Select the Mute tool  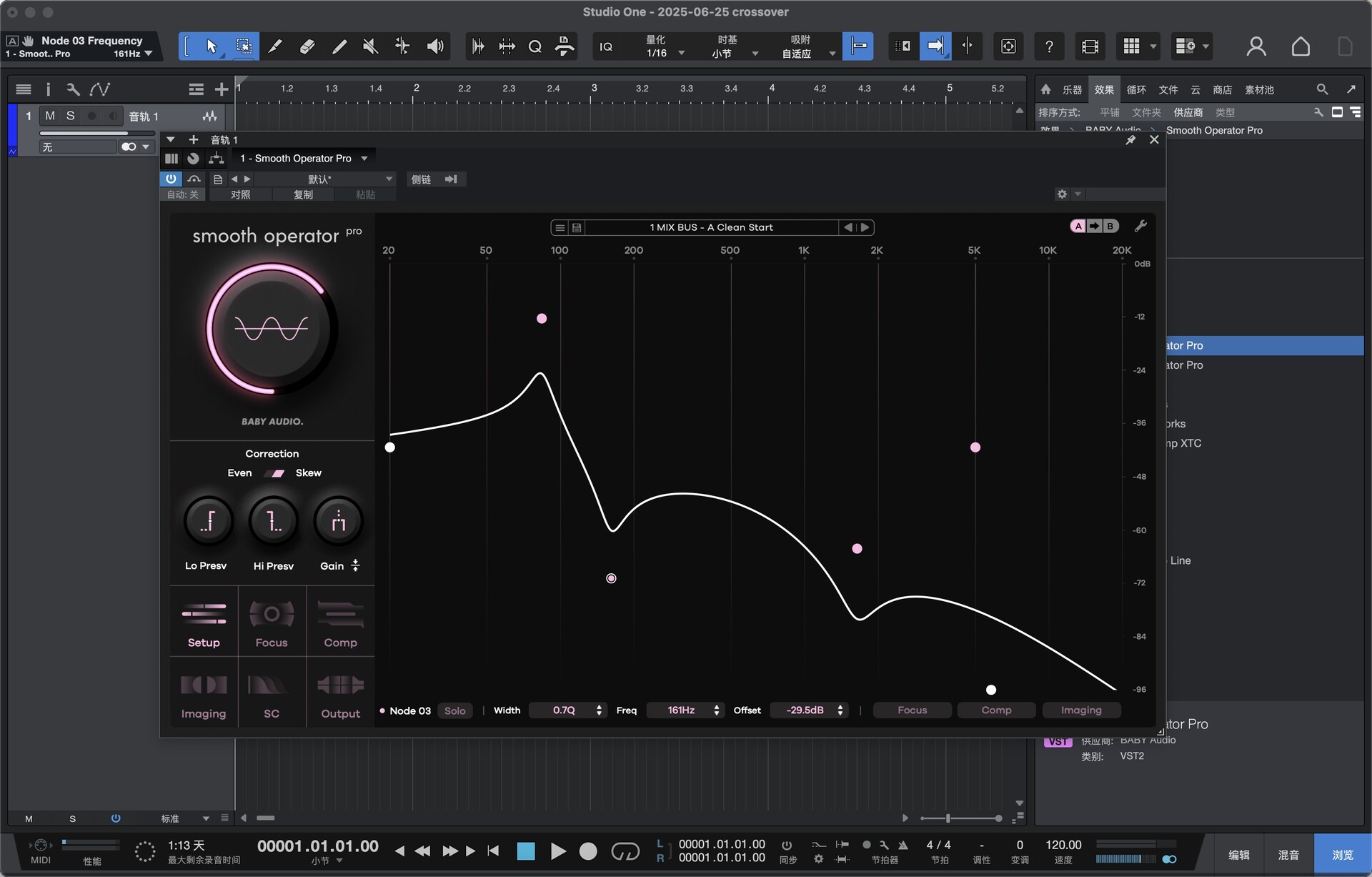[370, 46]
